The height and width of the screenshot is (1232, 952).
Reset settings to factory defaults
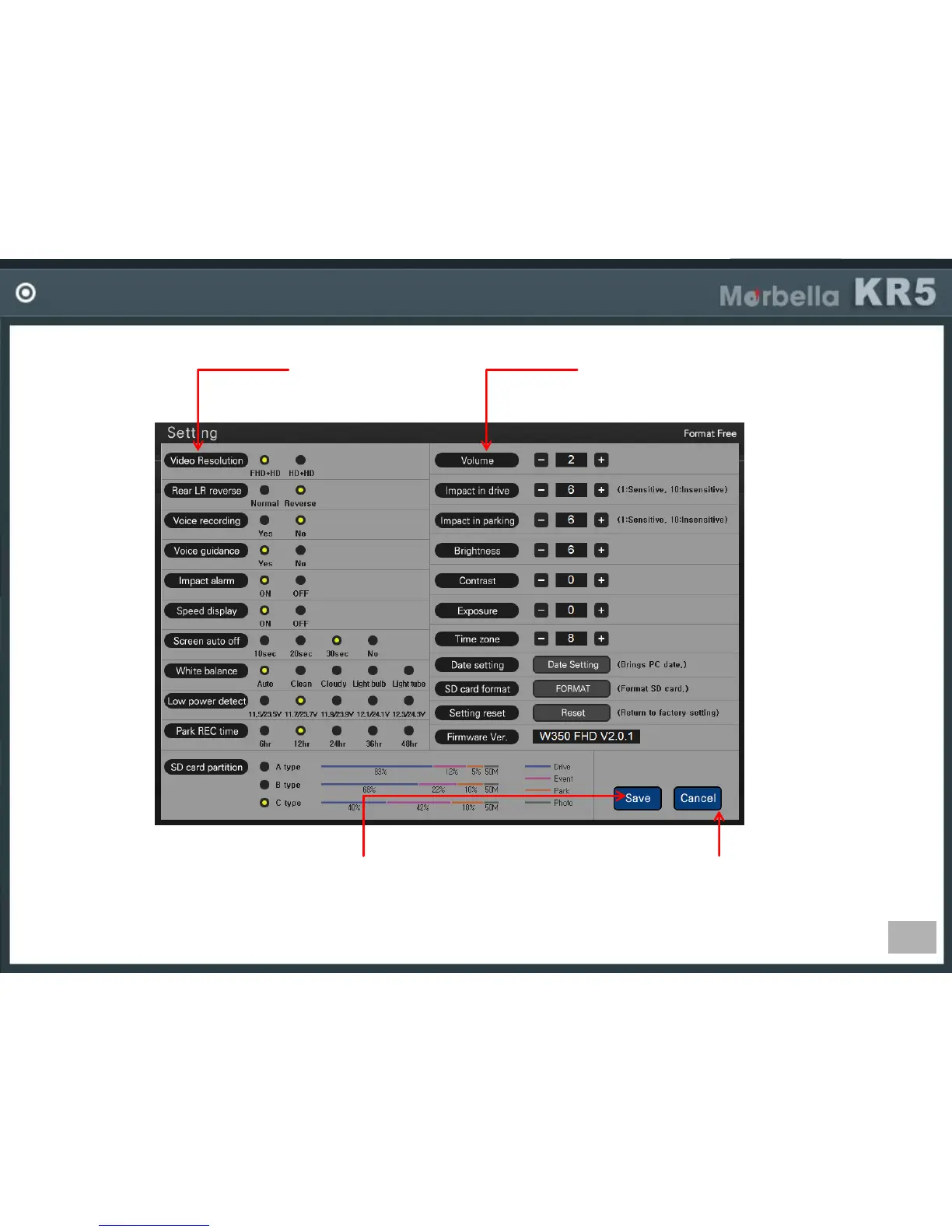(572, 713)
